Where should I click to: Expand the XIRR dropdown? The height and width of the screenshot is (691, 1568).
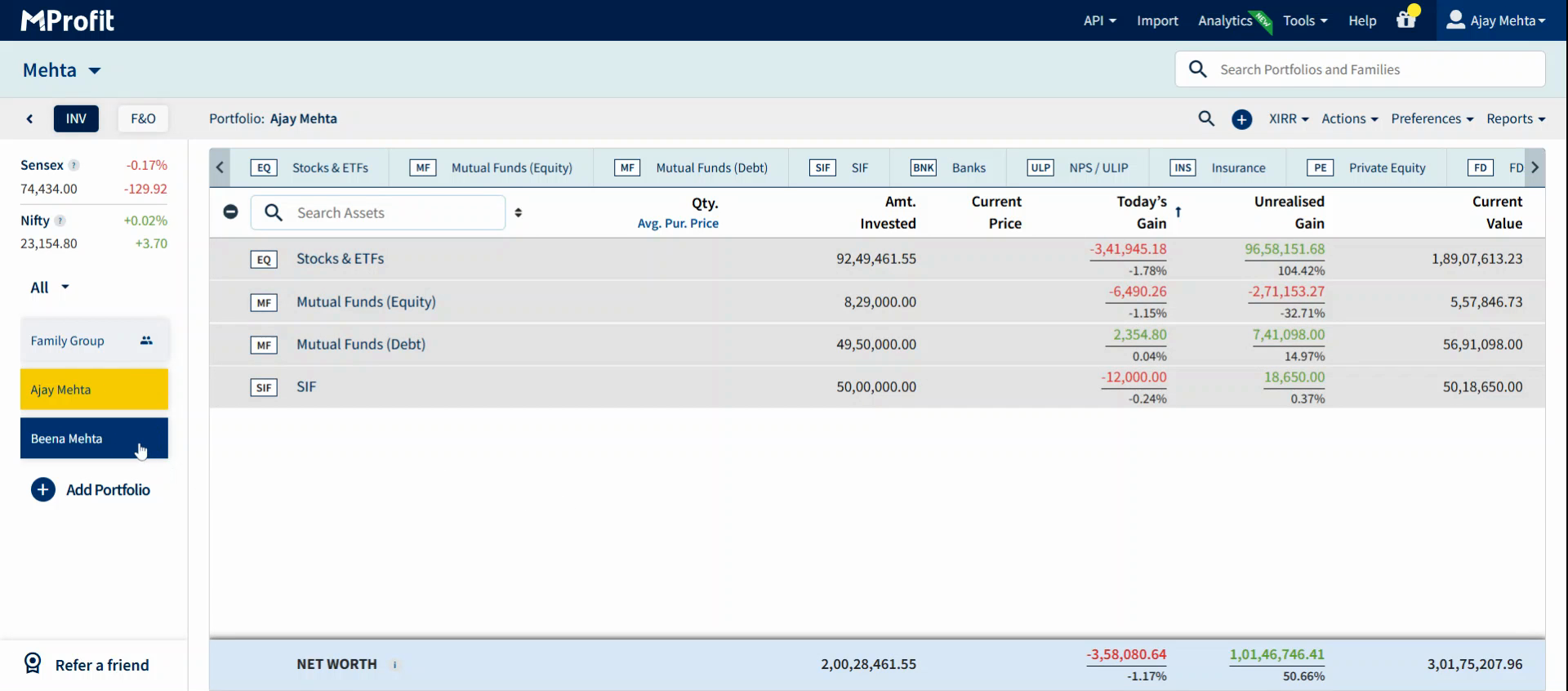[x=1288, y=118]
